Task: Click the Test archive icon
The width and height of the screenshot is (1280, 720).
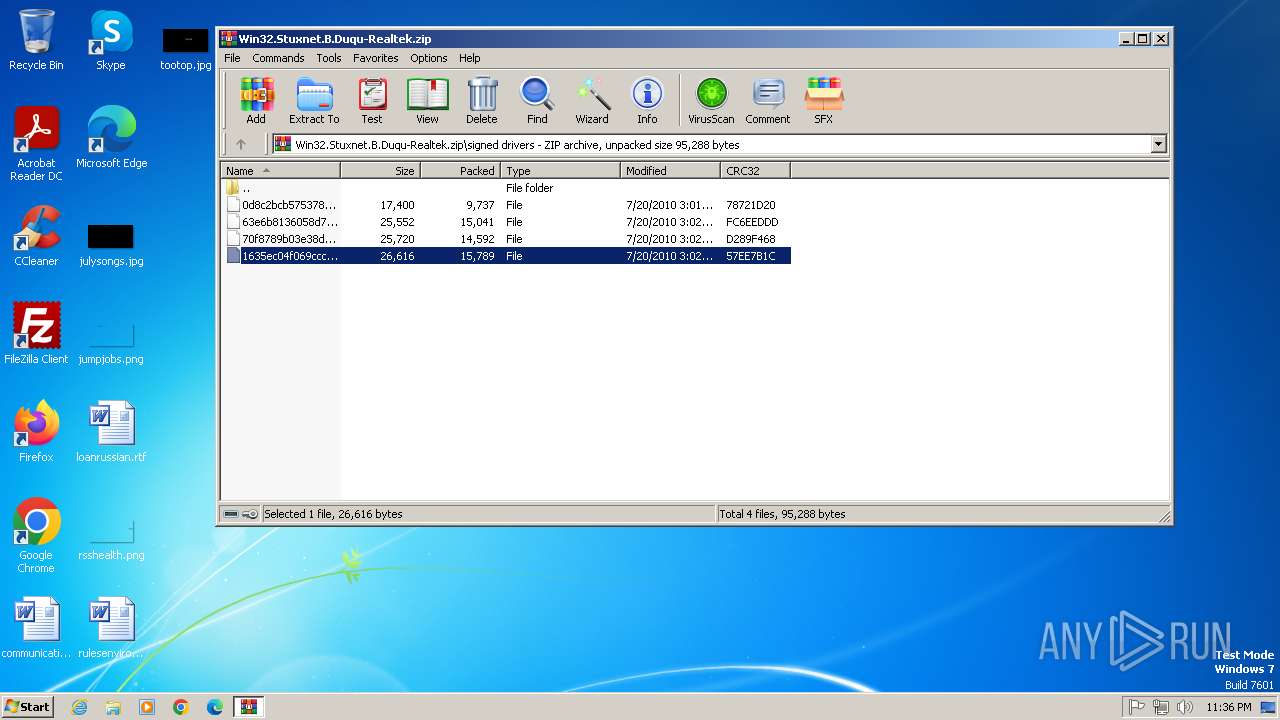Action: [372, 100]
